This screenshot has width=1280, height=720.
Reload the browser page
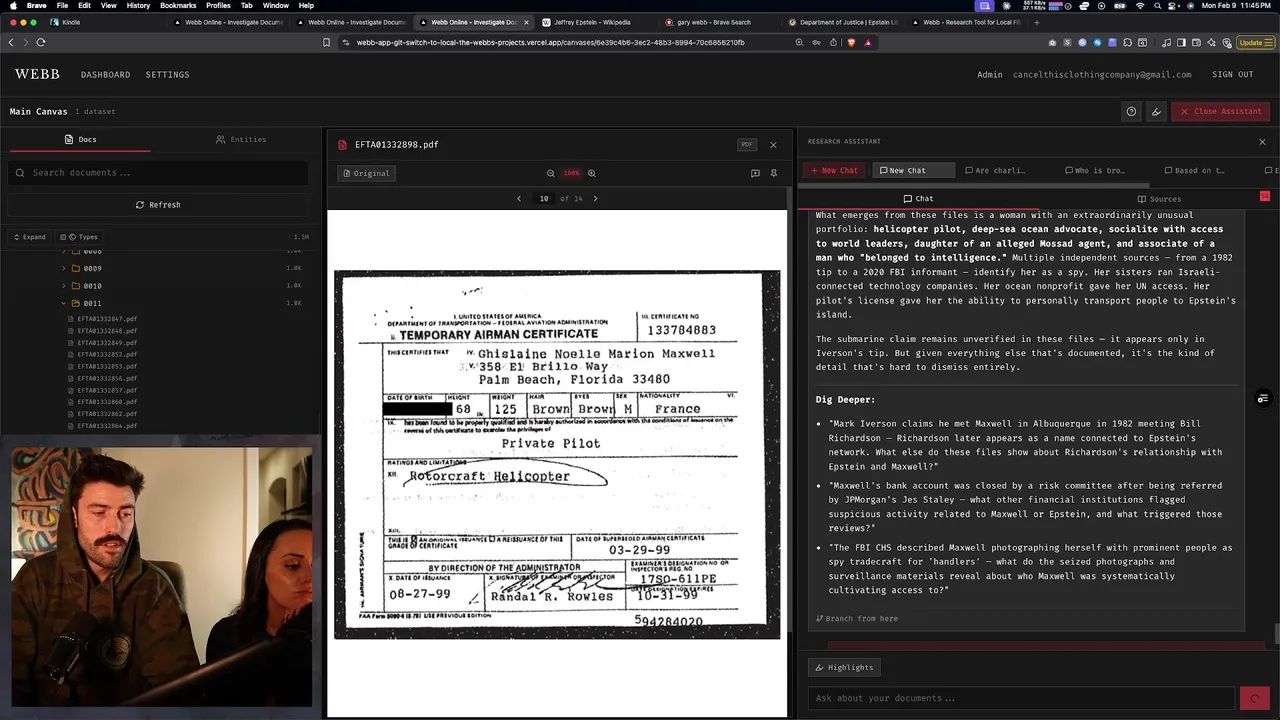(41, 42)
